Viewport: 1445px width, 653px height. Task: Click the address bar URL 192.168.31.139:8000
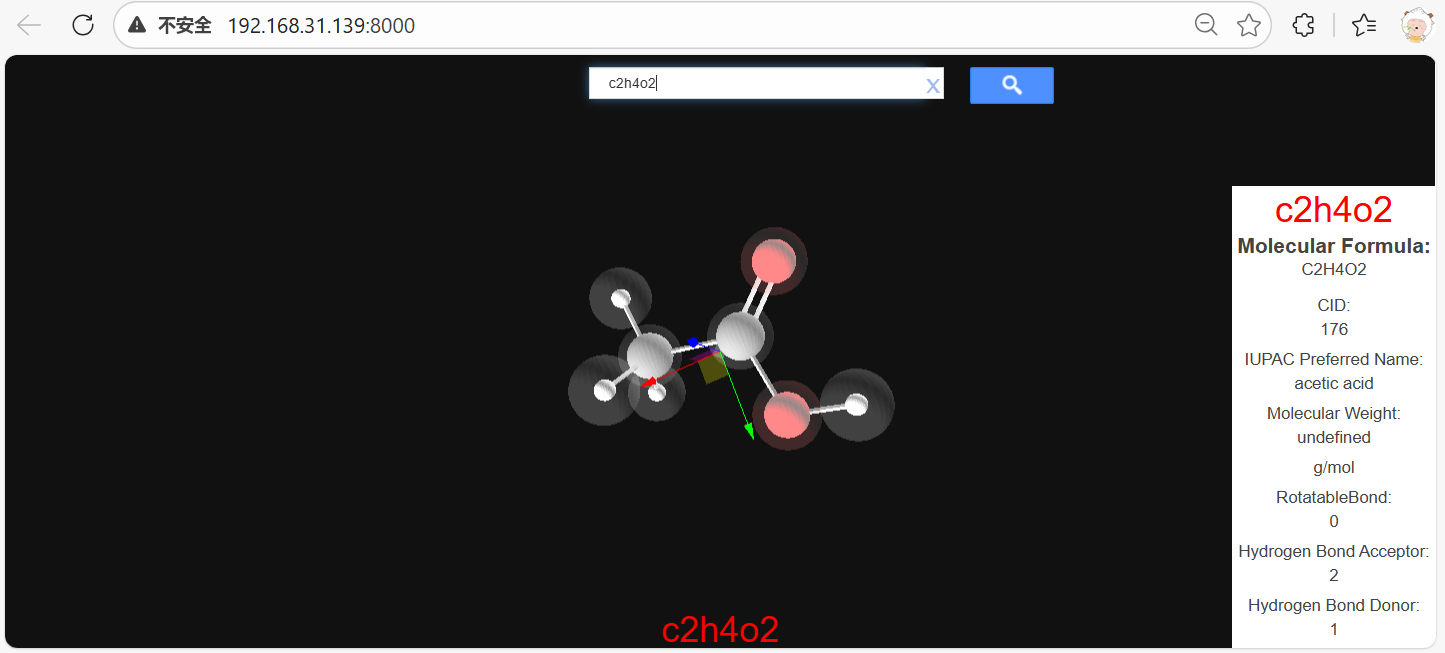(321, 26)
